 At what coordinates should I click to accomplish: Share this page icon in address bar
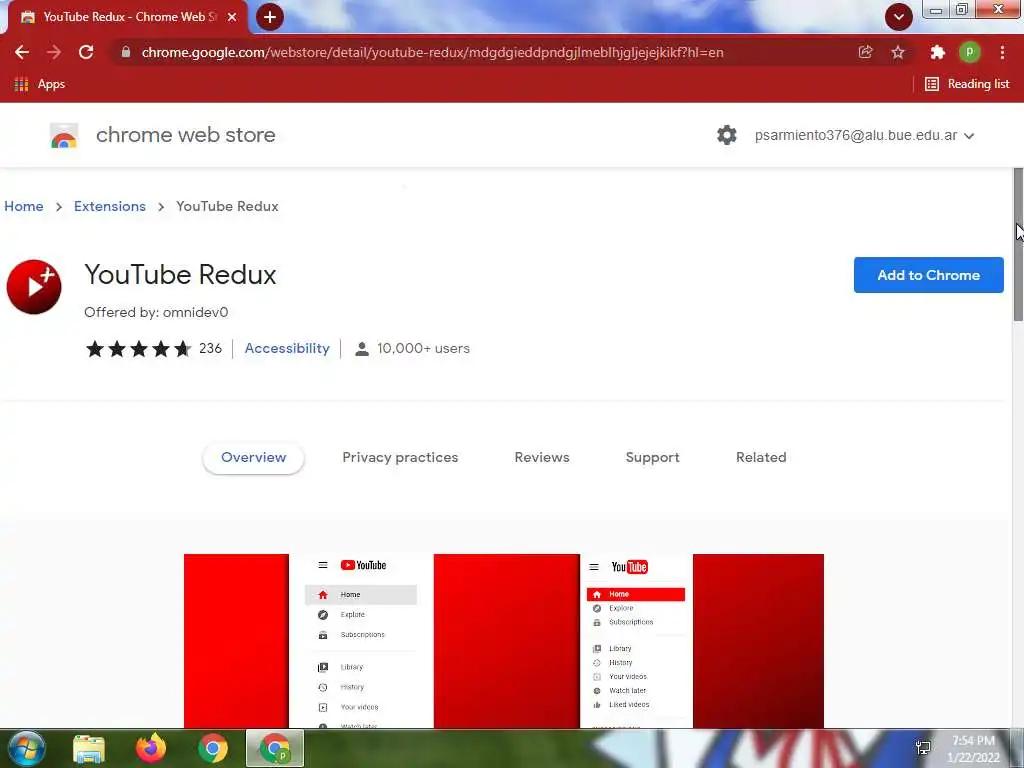865,52
